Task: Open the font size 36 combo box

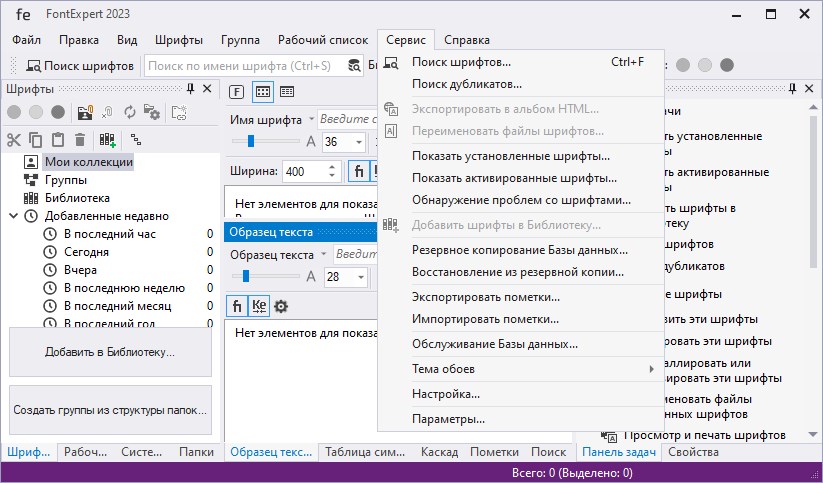Action: pos(344,142)
